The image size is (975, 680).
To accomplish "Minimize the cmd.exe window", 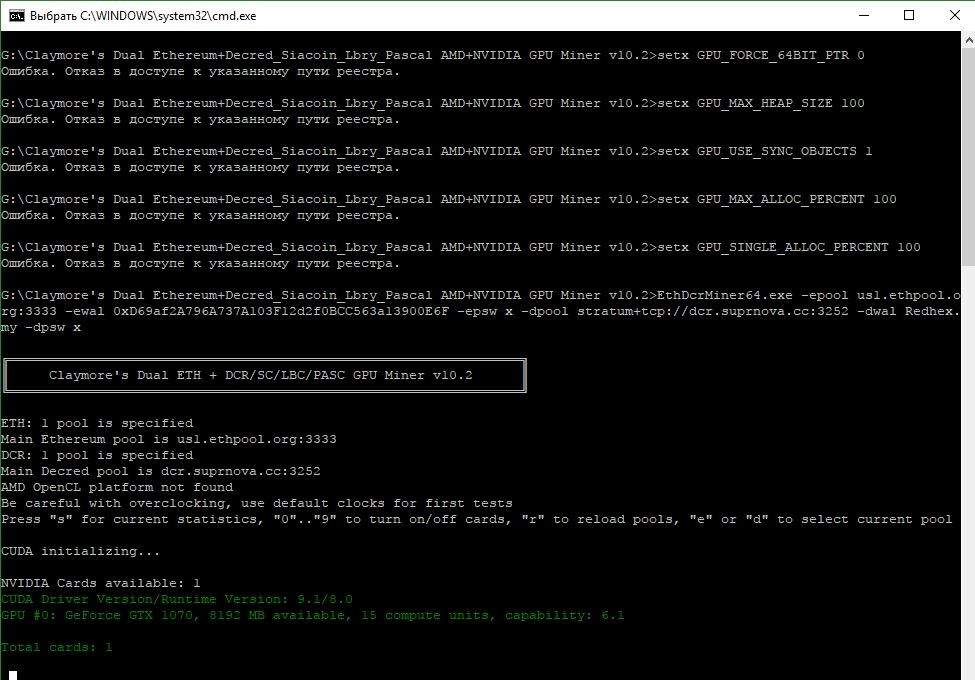I will click(864, 16).
